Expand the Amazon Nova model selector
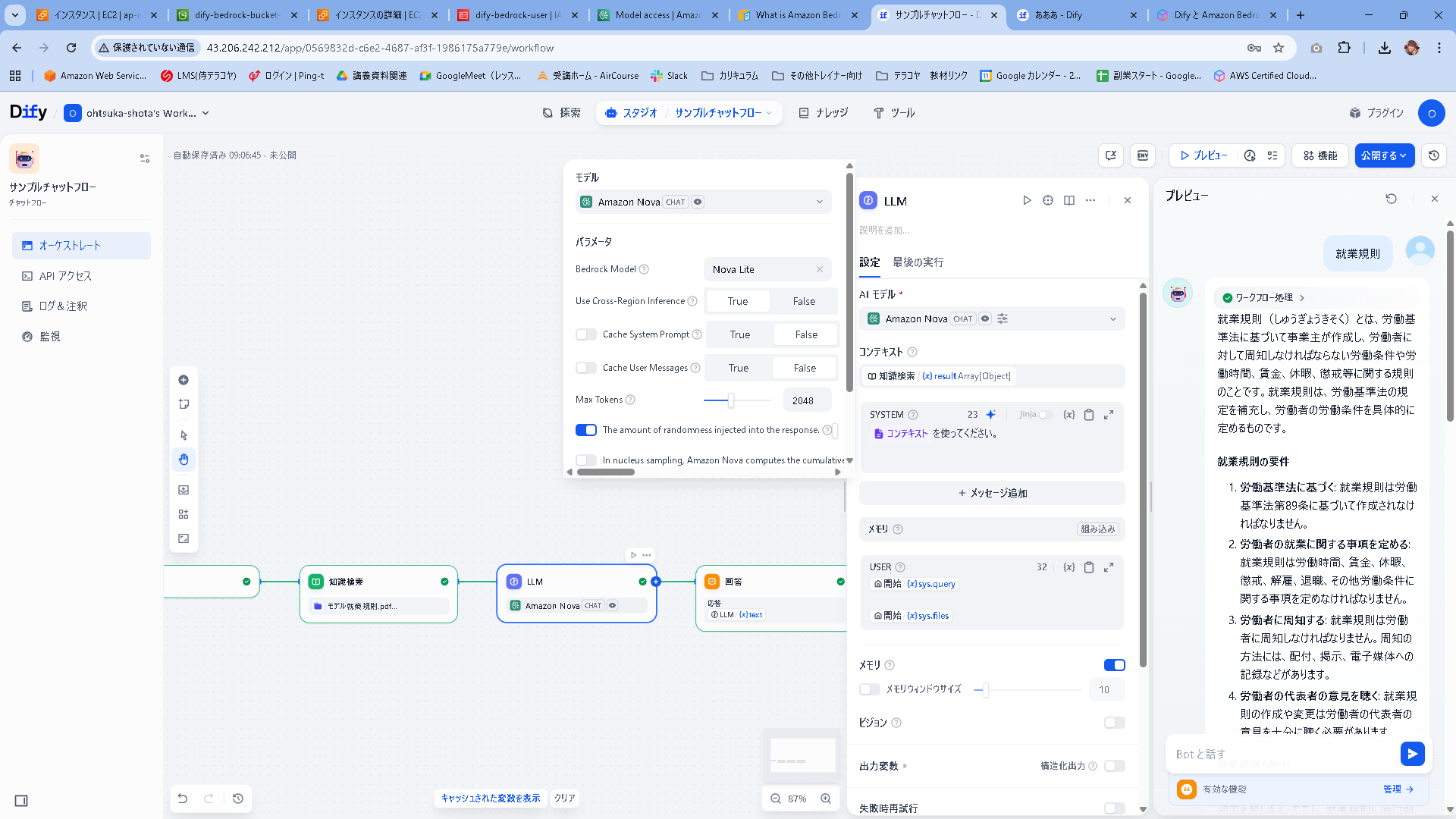1456x819 pixels. pos(1112,318)
